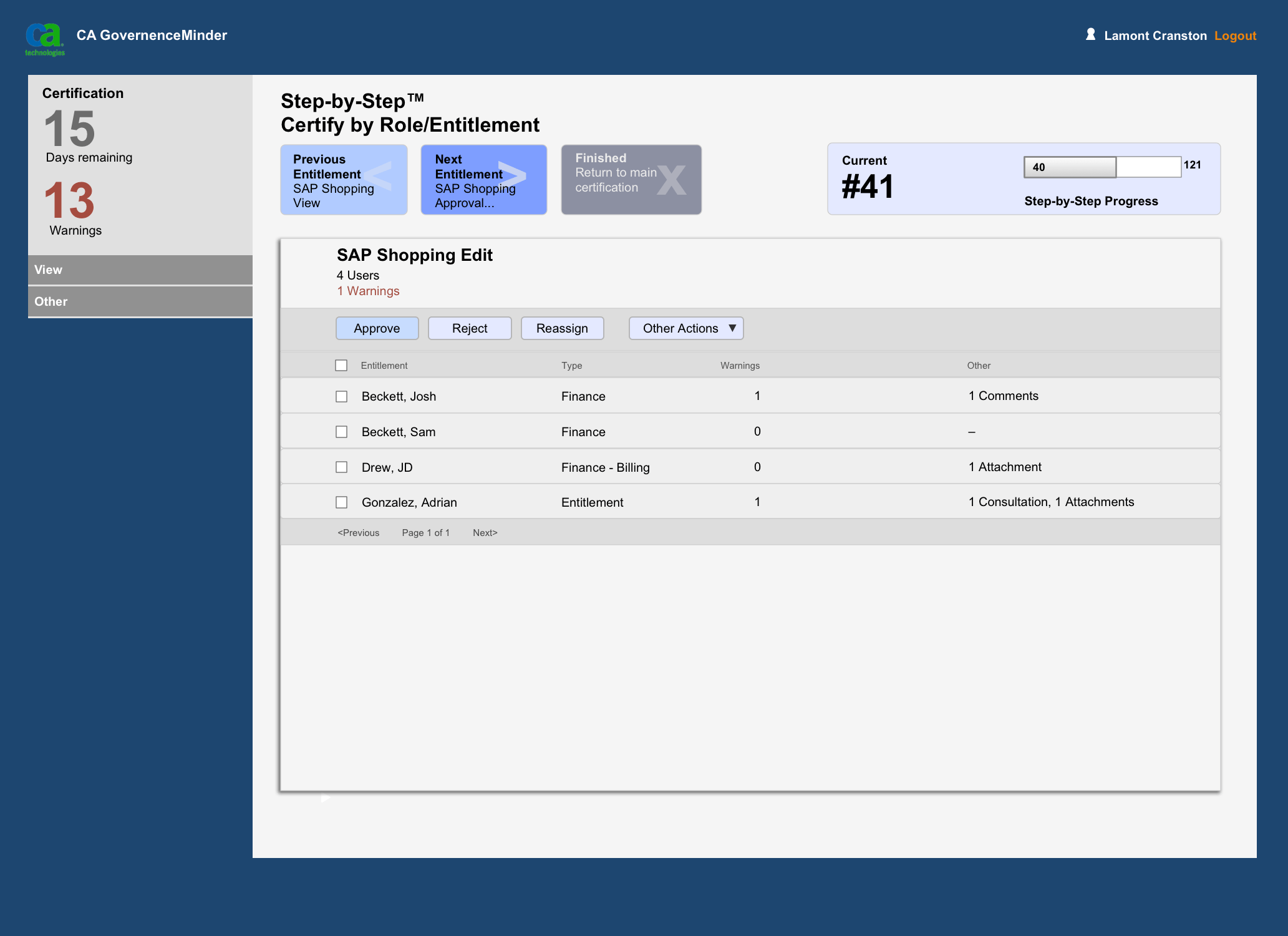Screen dimensions: 1288x936
Task: Open 1 Attachment for Drew, JD
Action: [x=1005, y=467]
